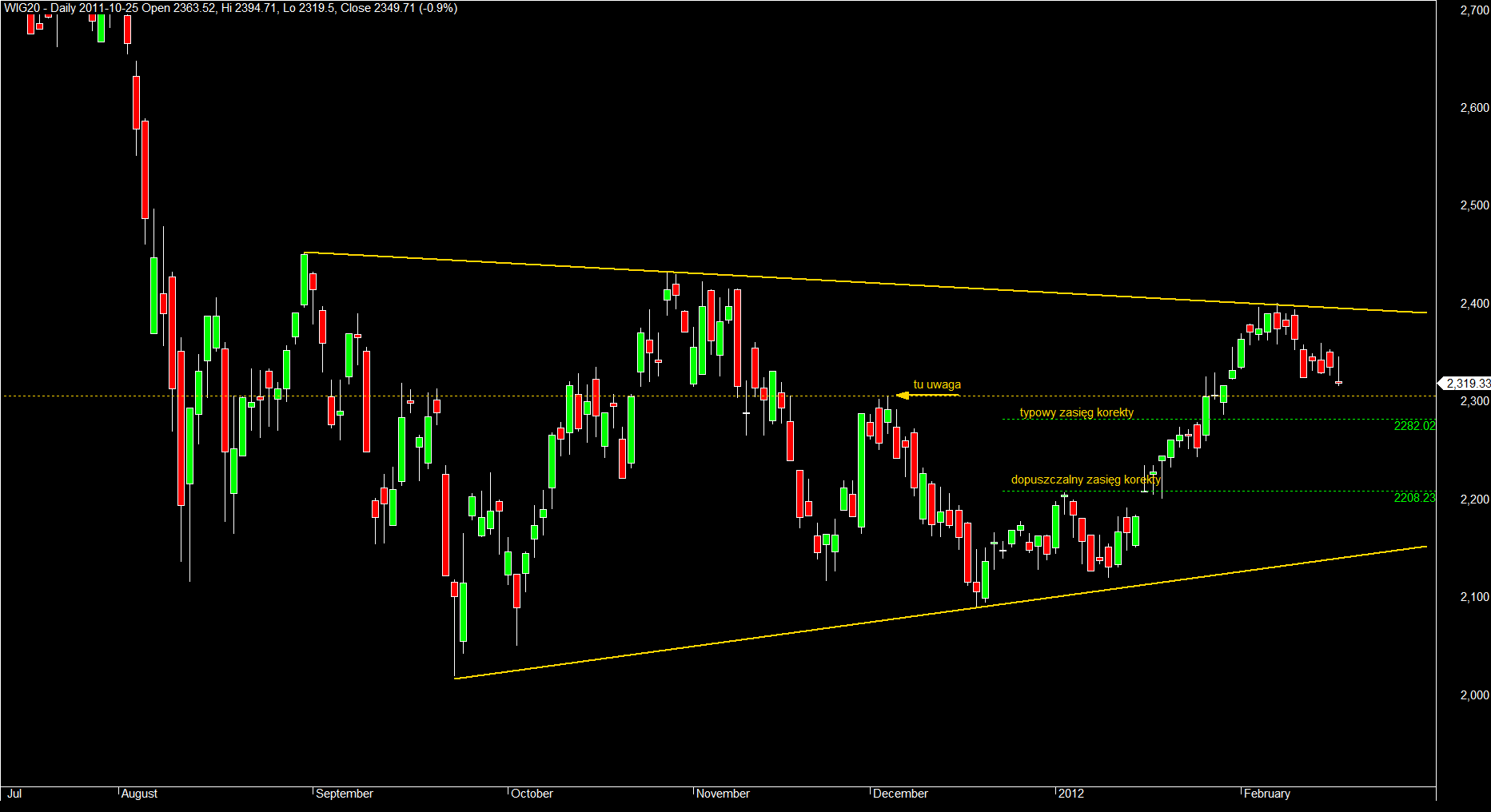Viewport: 1491px width, 812px height.
Task: Click the August date axis label
Action: coord(139,794)
